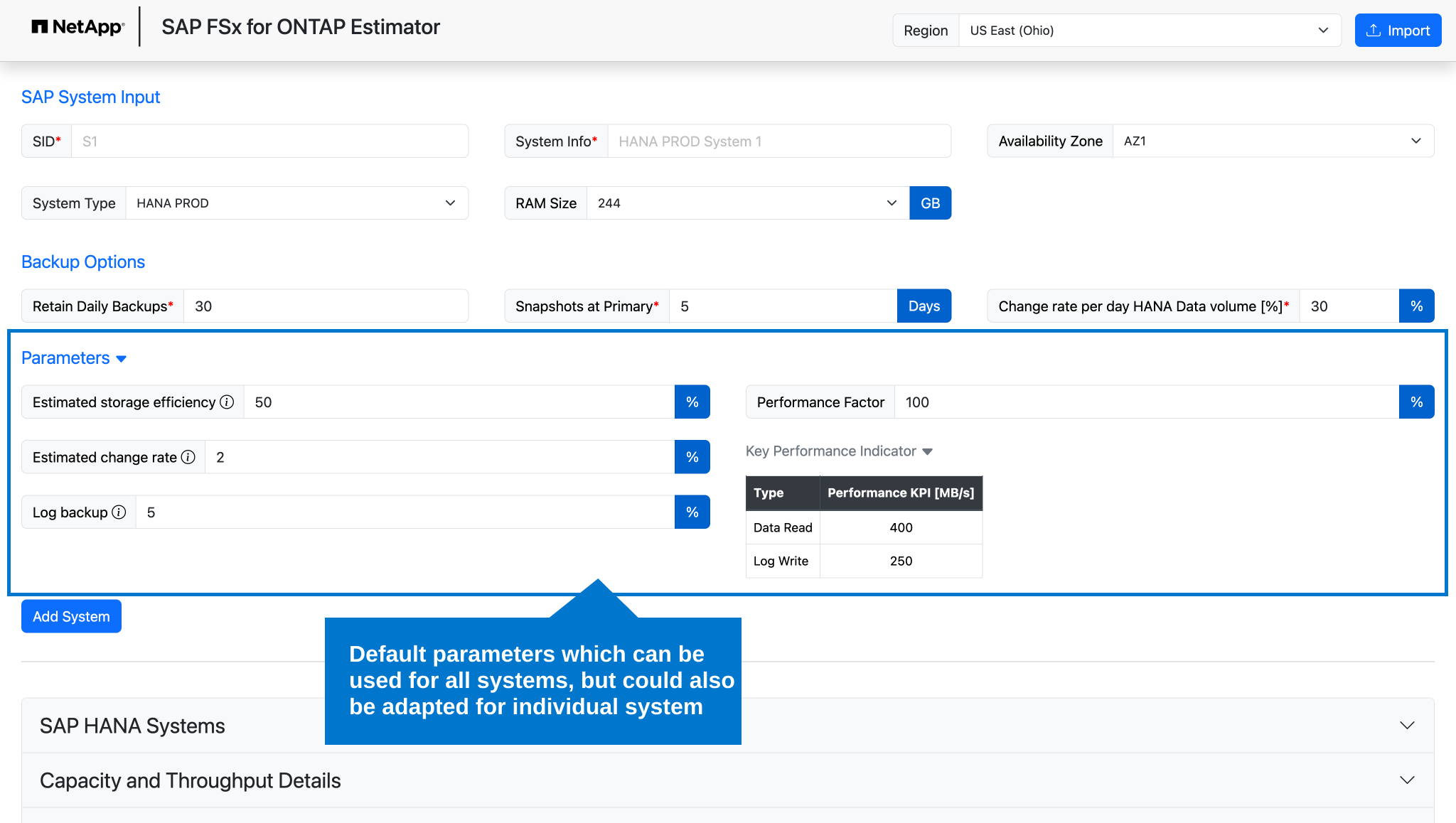Click the Backup Options heading
The width and height of the screenshot is (1456, 823).
pos(83,262)
